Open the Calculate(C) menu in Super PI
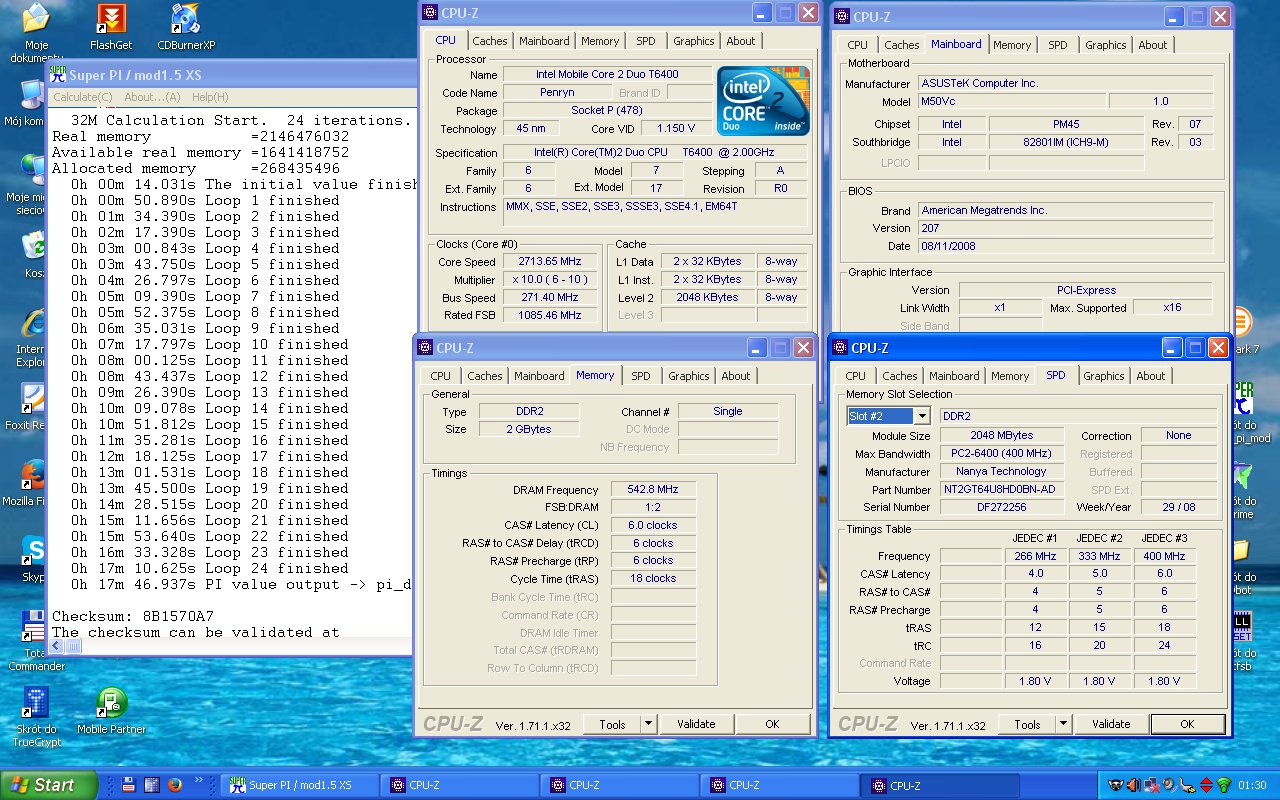This screenshot has height=800, width=1280. coord(82,97)
